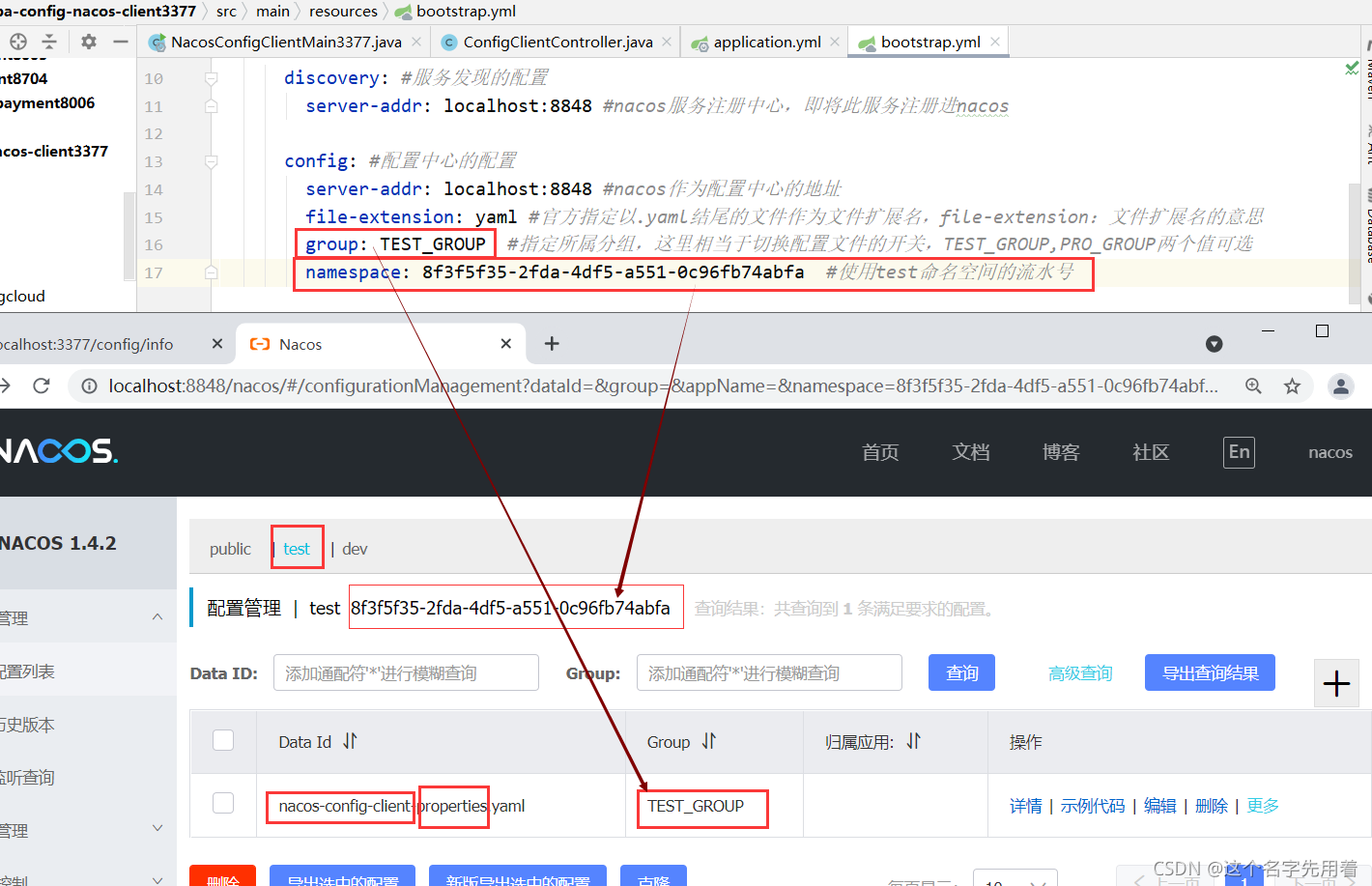Click the Nacos logo
1372x886 pixels.
[x=58, y=451]
